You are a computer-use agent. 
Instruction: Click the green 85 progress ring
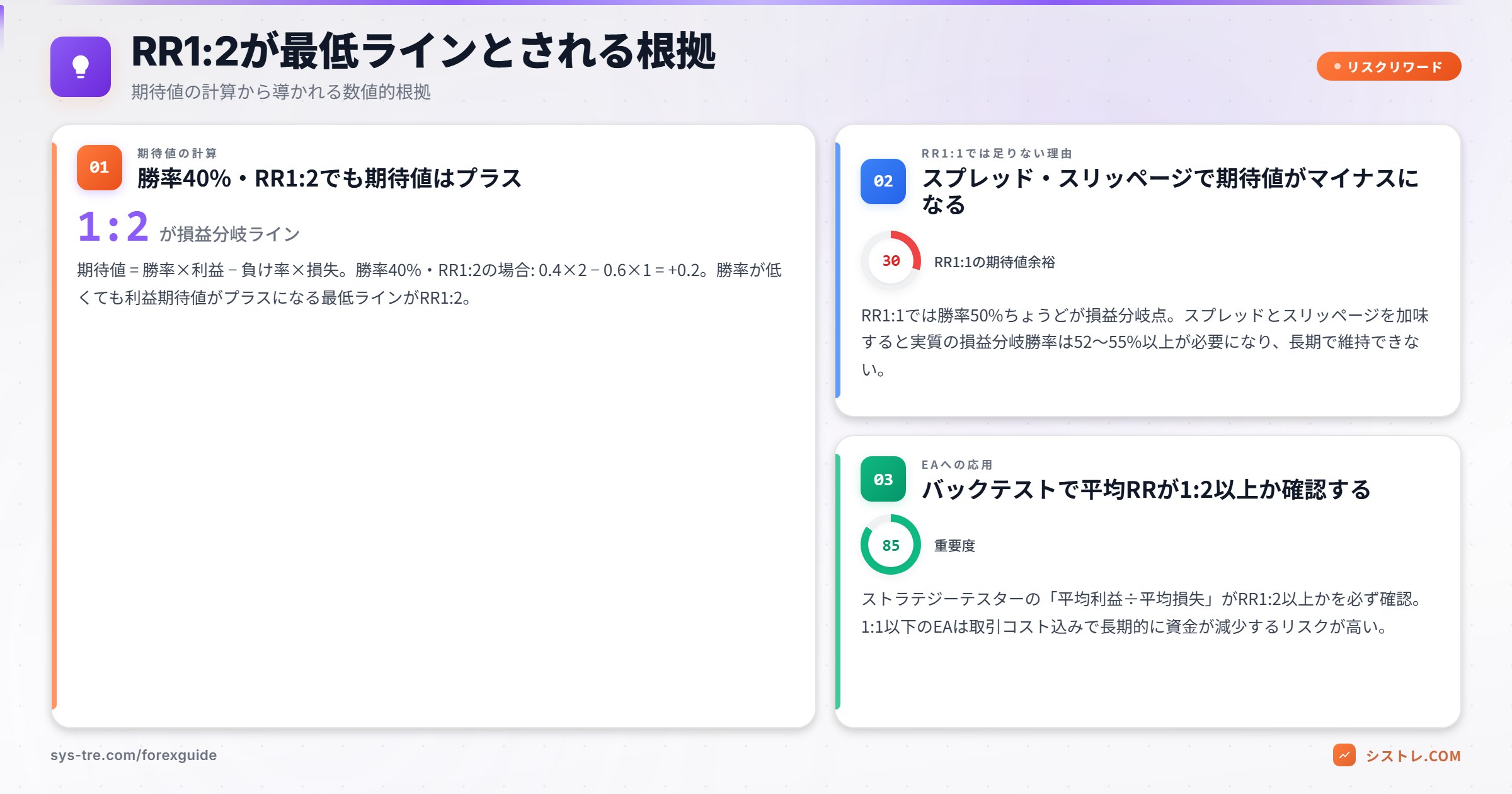pos(891,544)
